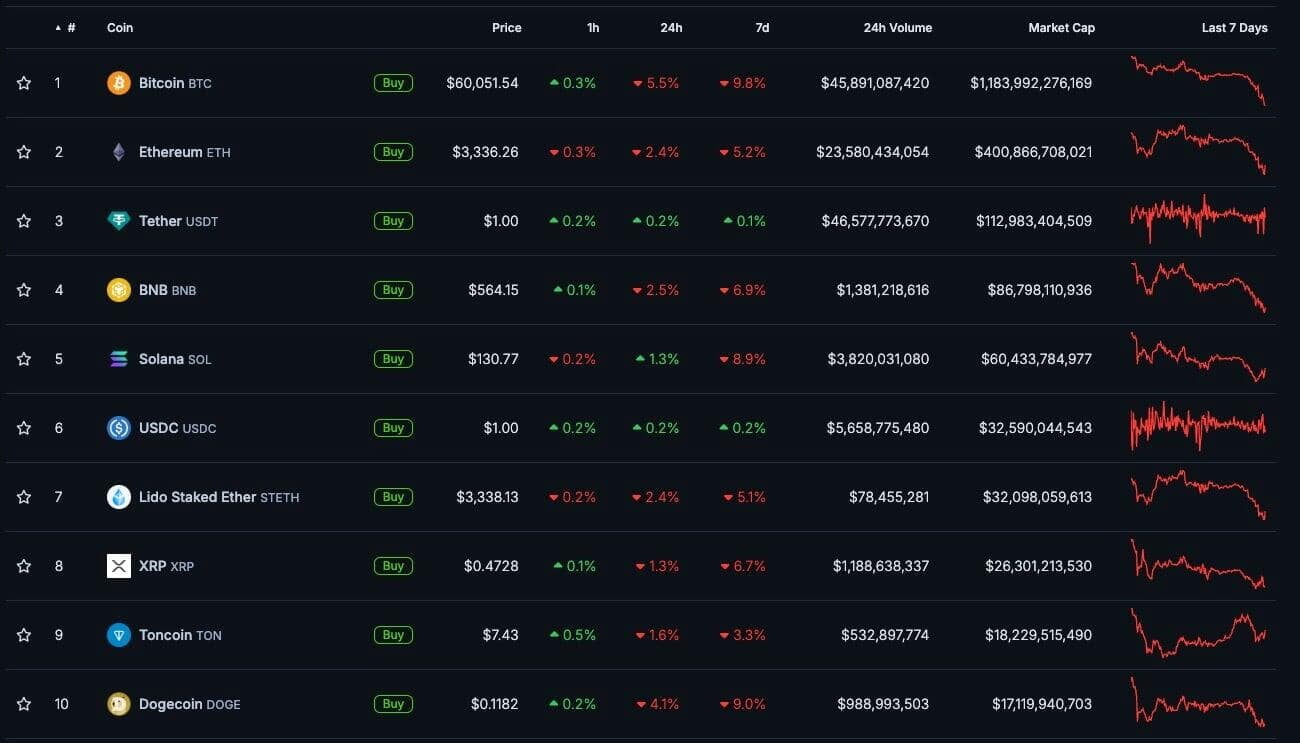The image size is (1300, 743).
Task: Favorite Tether with the star
Action: pos(24,221)
